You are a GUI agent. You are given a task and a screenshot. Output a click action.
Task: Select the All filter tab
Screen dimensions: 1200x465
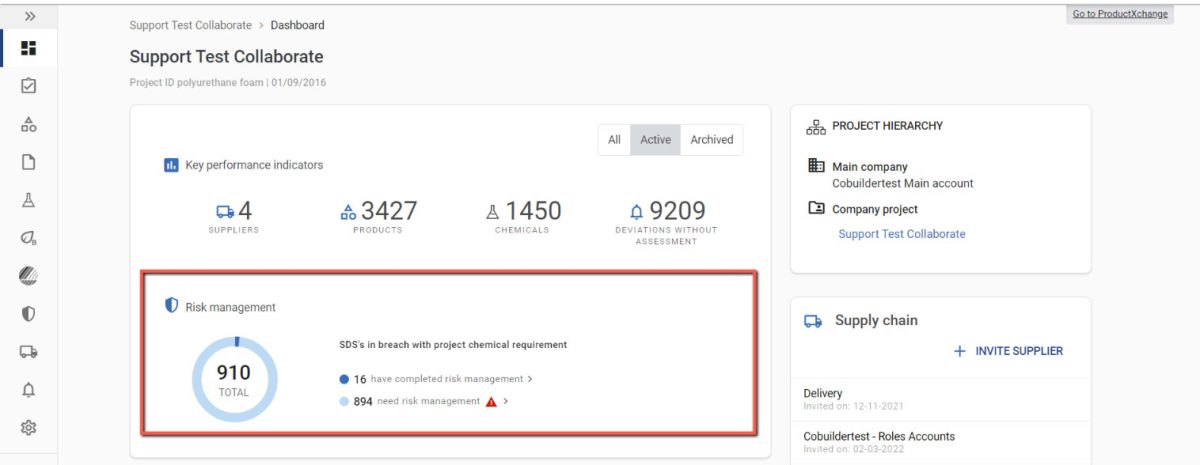click(614, 140)
